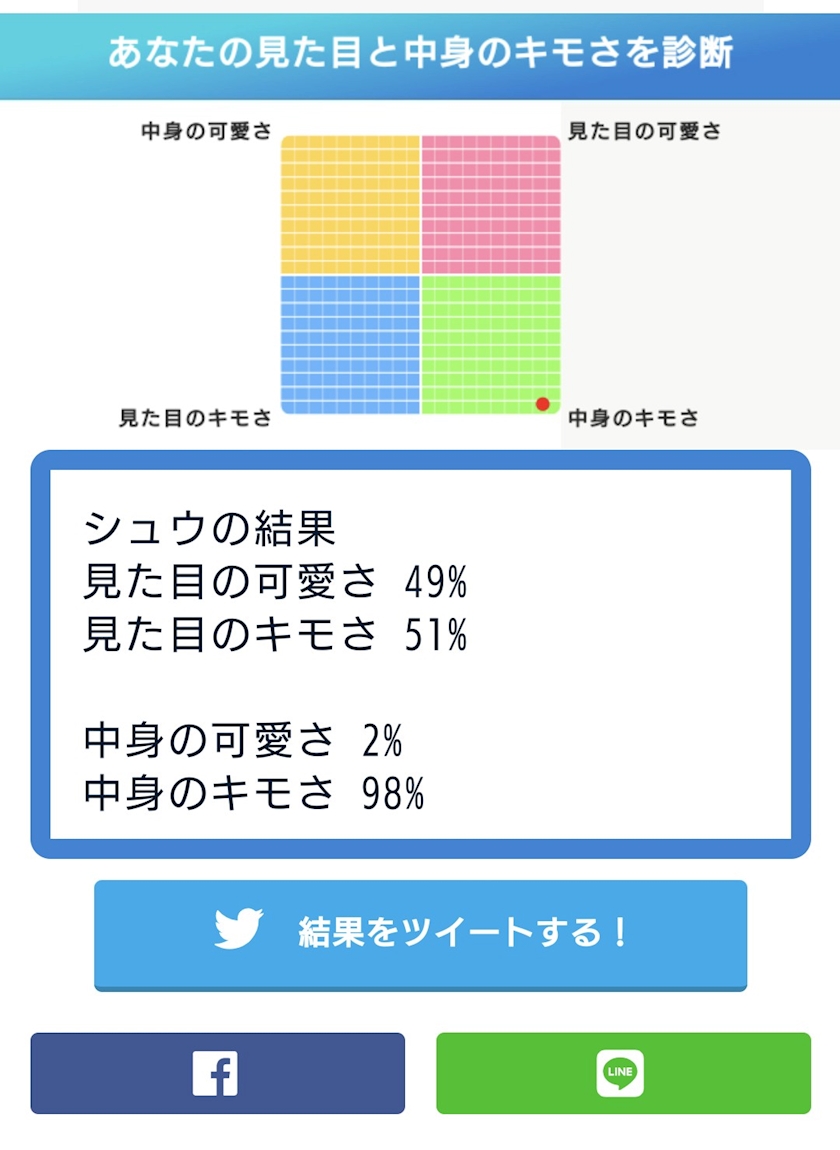Click the 中身のキモさ chart axis label
840x1150 pixels.
(x=633, y=418)
